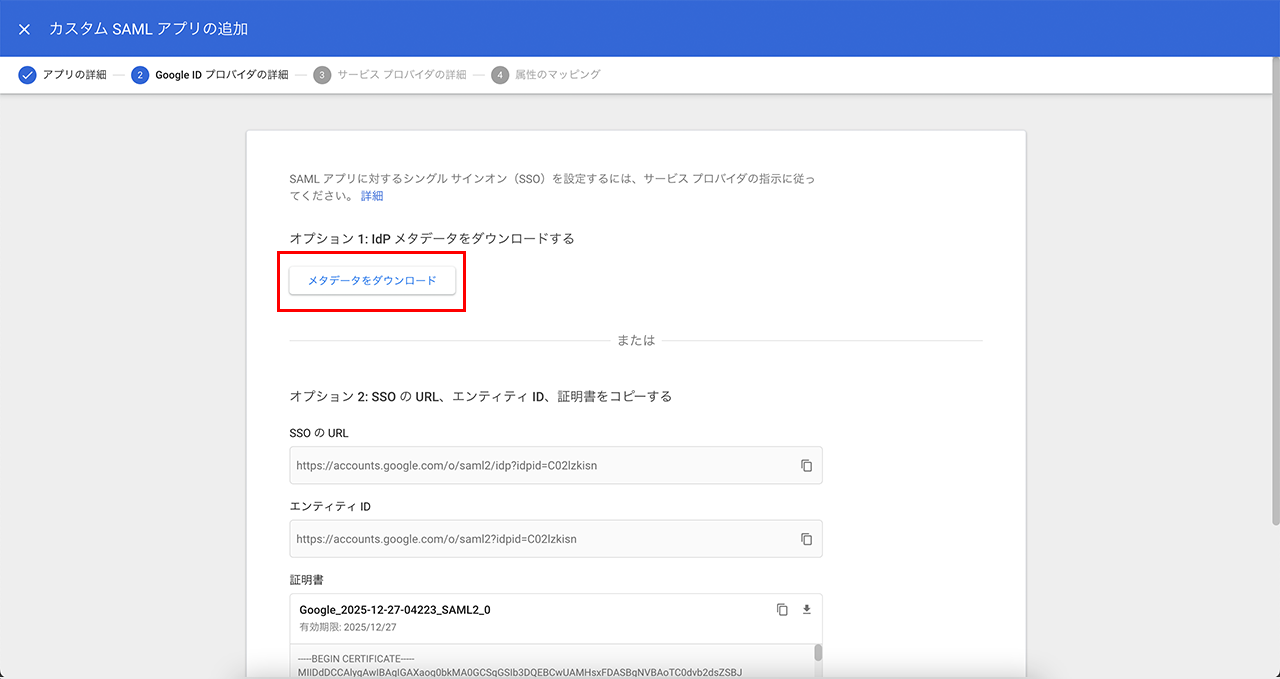Copy the certificate using its copy icon
The height and width of the screenshot is (679, 1280).
[x=782, y=610]
